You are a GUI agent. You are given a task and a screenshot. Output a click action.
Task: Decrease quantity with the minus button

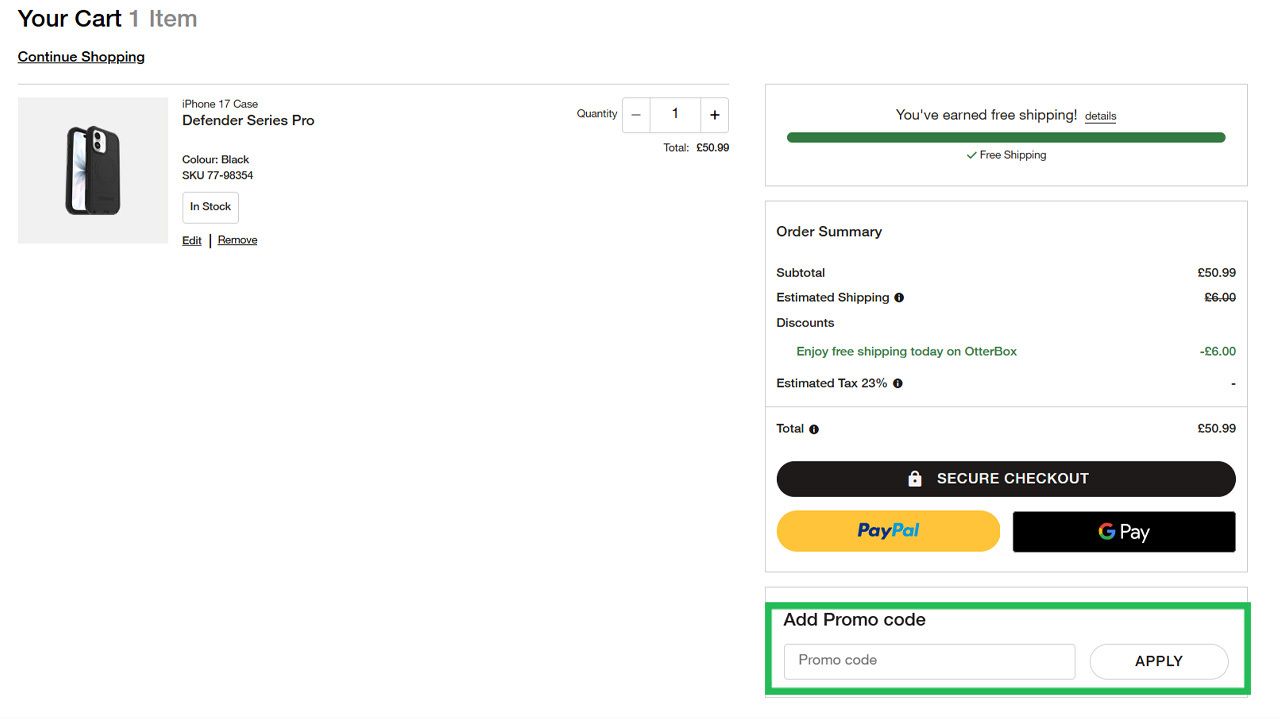click(636, 115)
